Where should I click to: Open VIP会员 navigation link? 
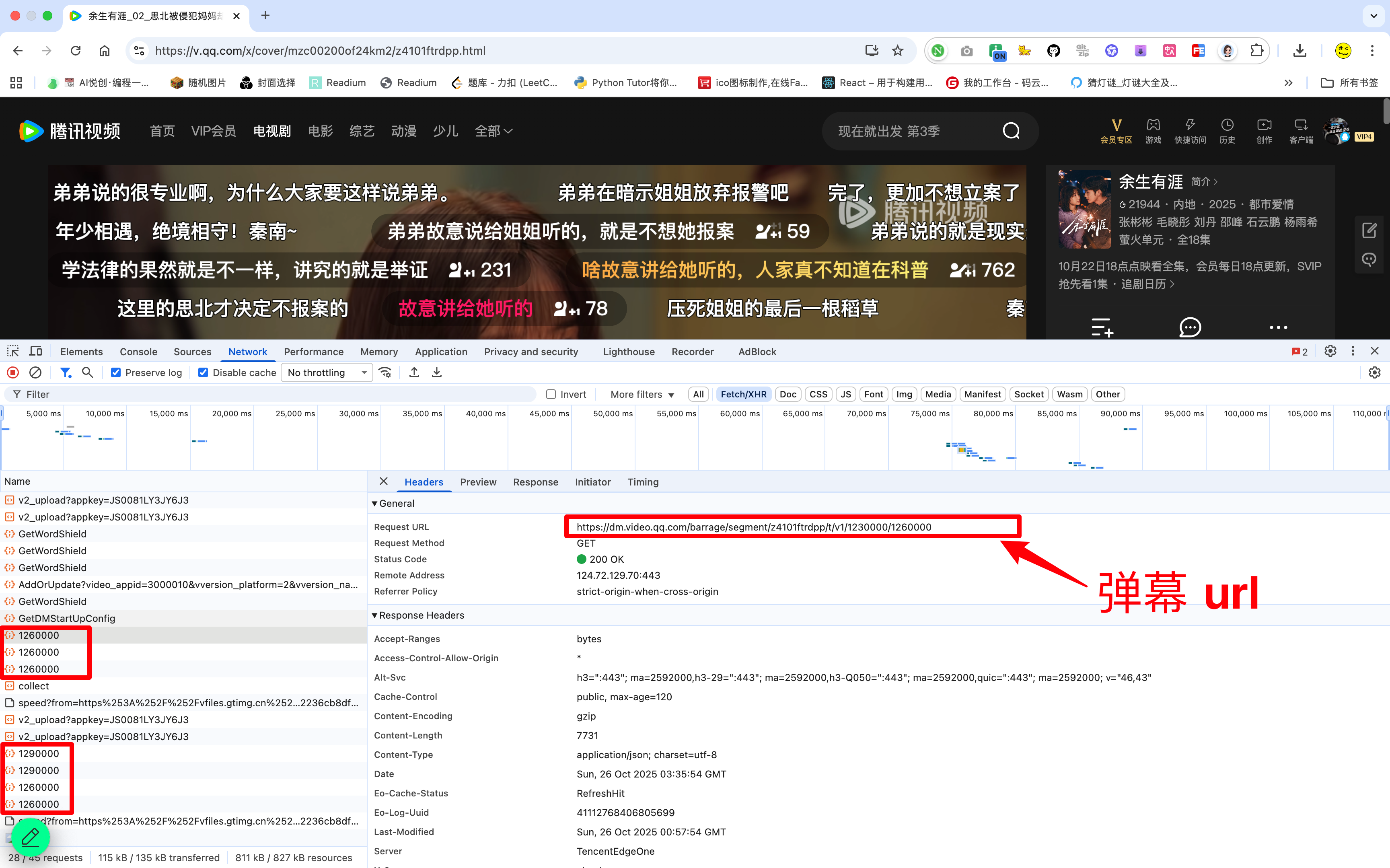(214, 131)
